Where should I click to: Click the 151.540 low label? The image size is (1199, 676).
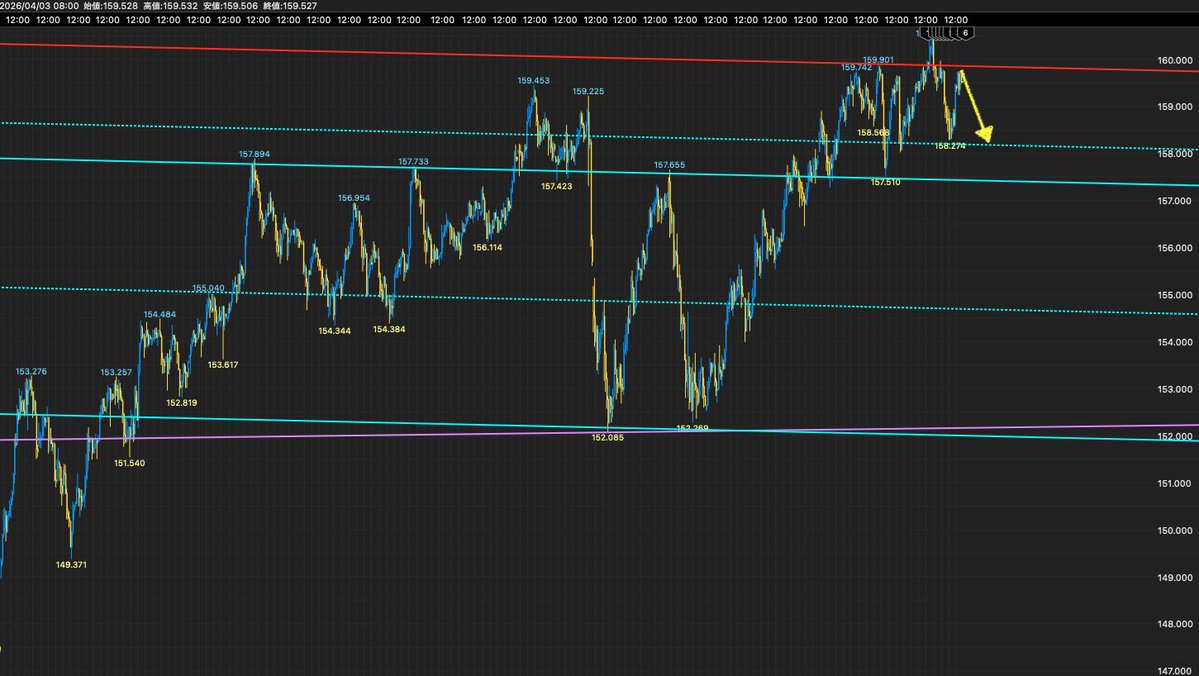(x=129, y=463)
